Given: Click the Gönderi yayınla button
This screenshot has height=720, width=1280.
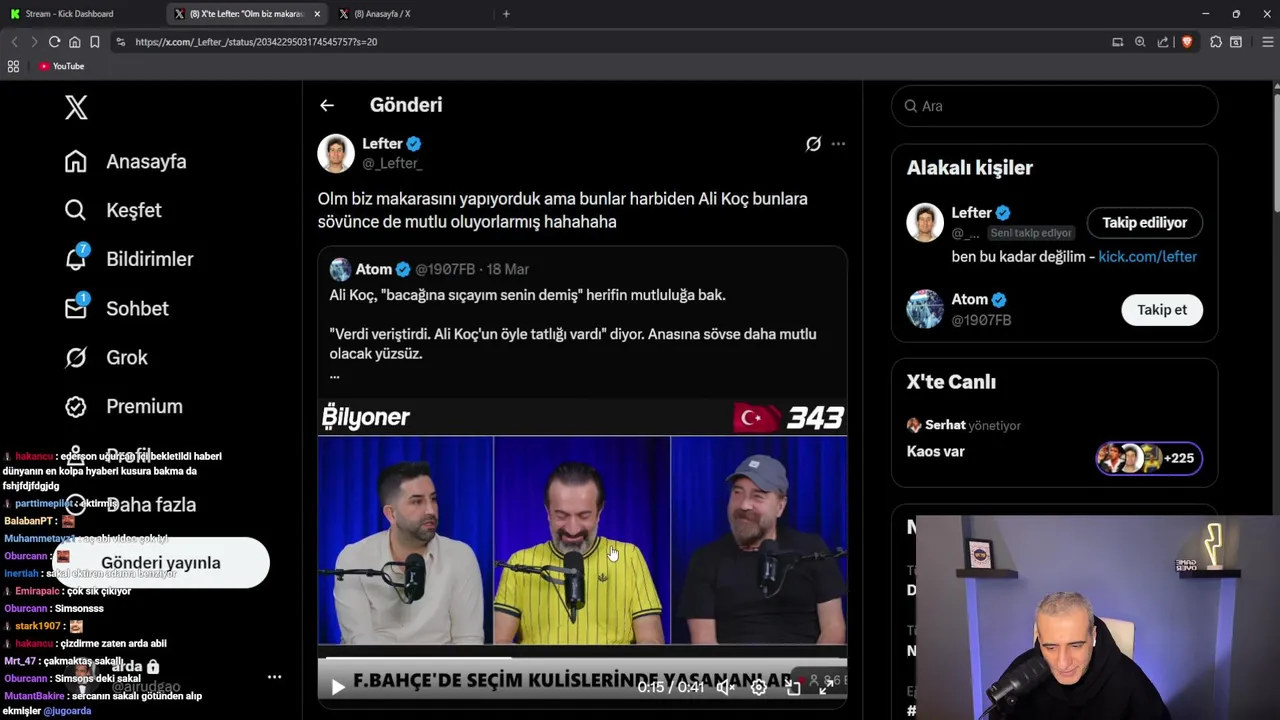Looking at the screenshot, I should click(x=161, y=563).
